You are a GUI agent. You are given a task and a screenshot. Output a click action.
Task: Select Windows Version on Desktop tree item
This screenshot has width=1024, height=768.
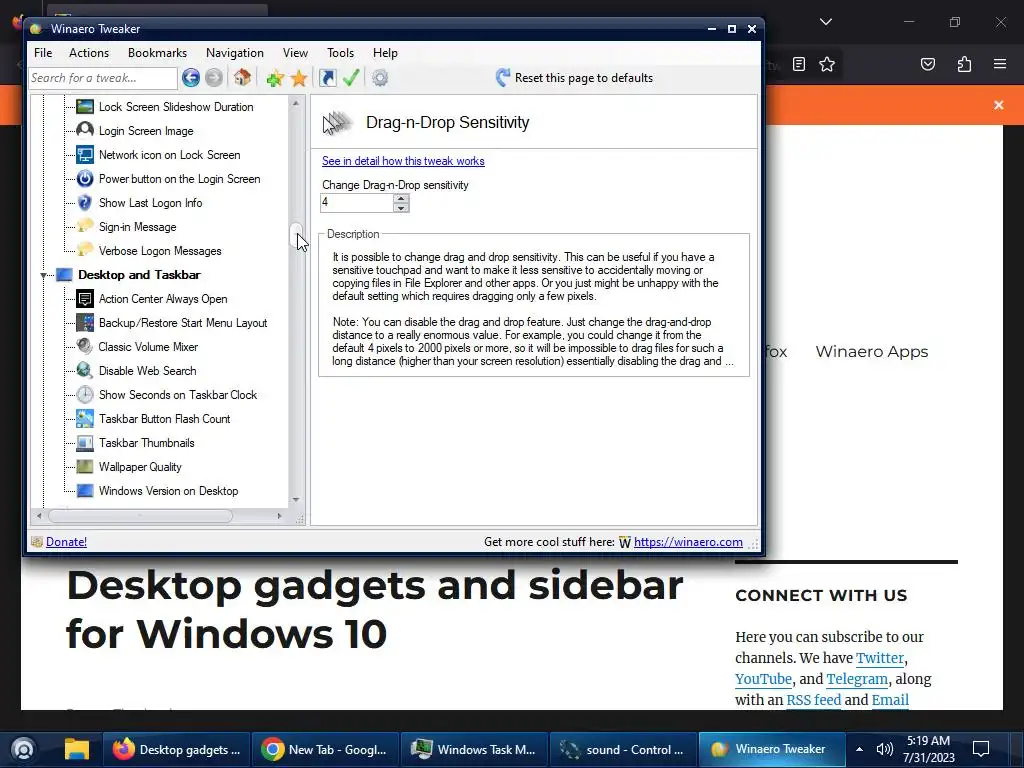click(x=168, y=490)
